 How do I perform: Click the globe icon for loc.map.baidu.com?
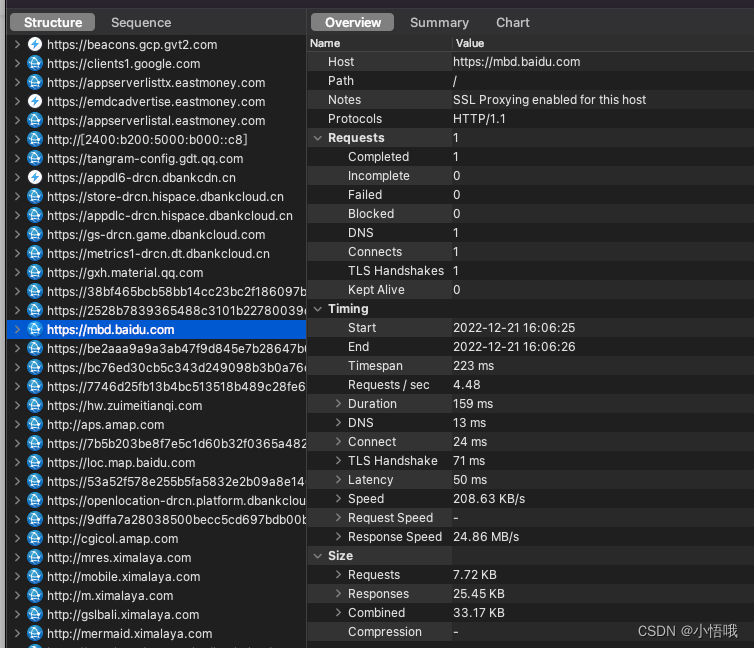click(x=35, y=462)
